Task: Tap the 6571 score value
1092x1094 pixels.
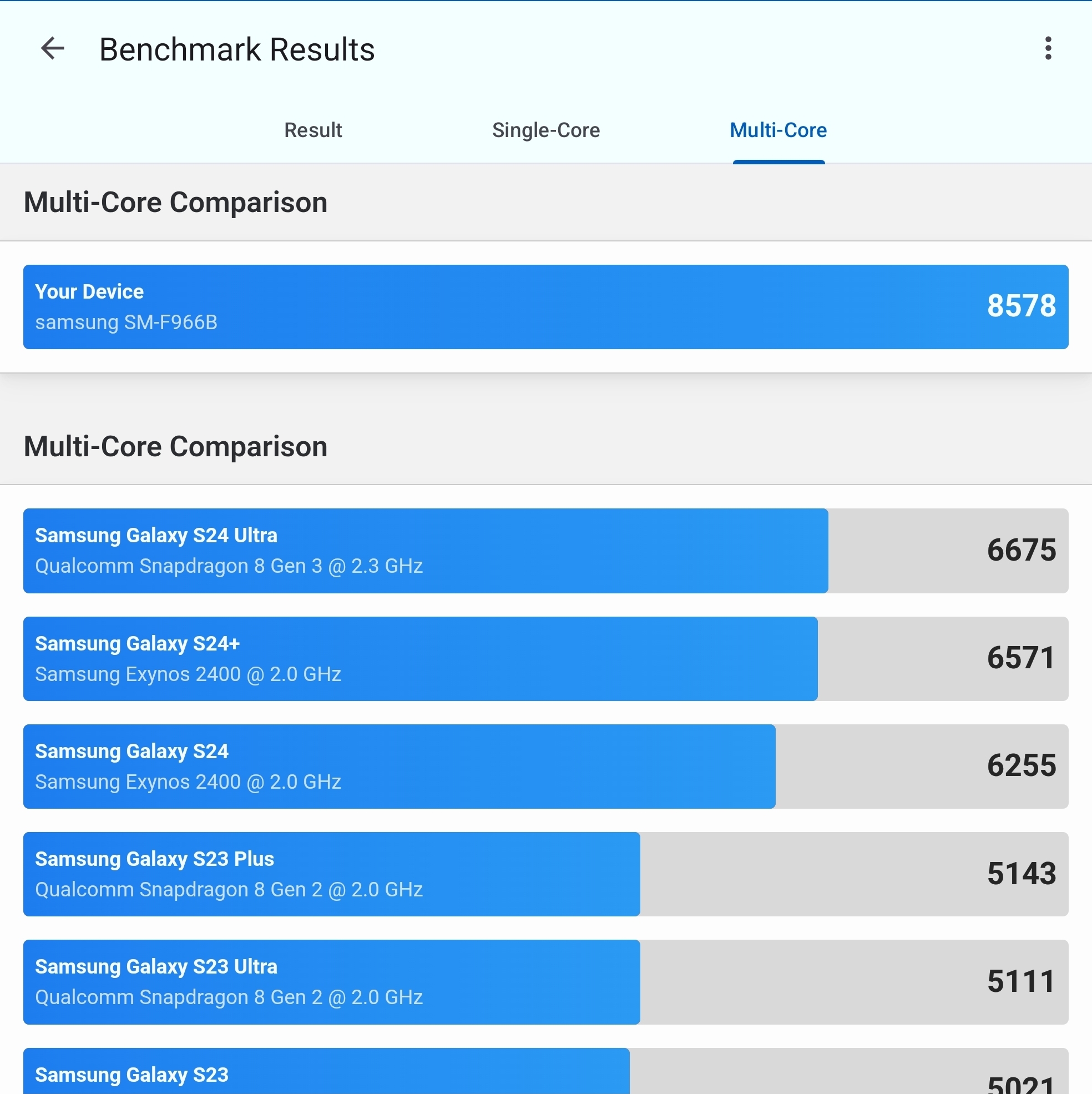Action: tap(1021, 658)
